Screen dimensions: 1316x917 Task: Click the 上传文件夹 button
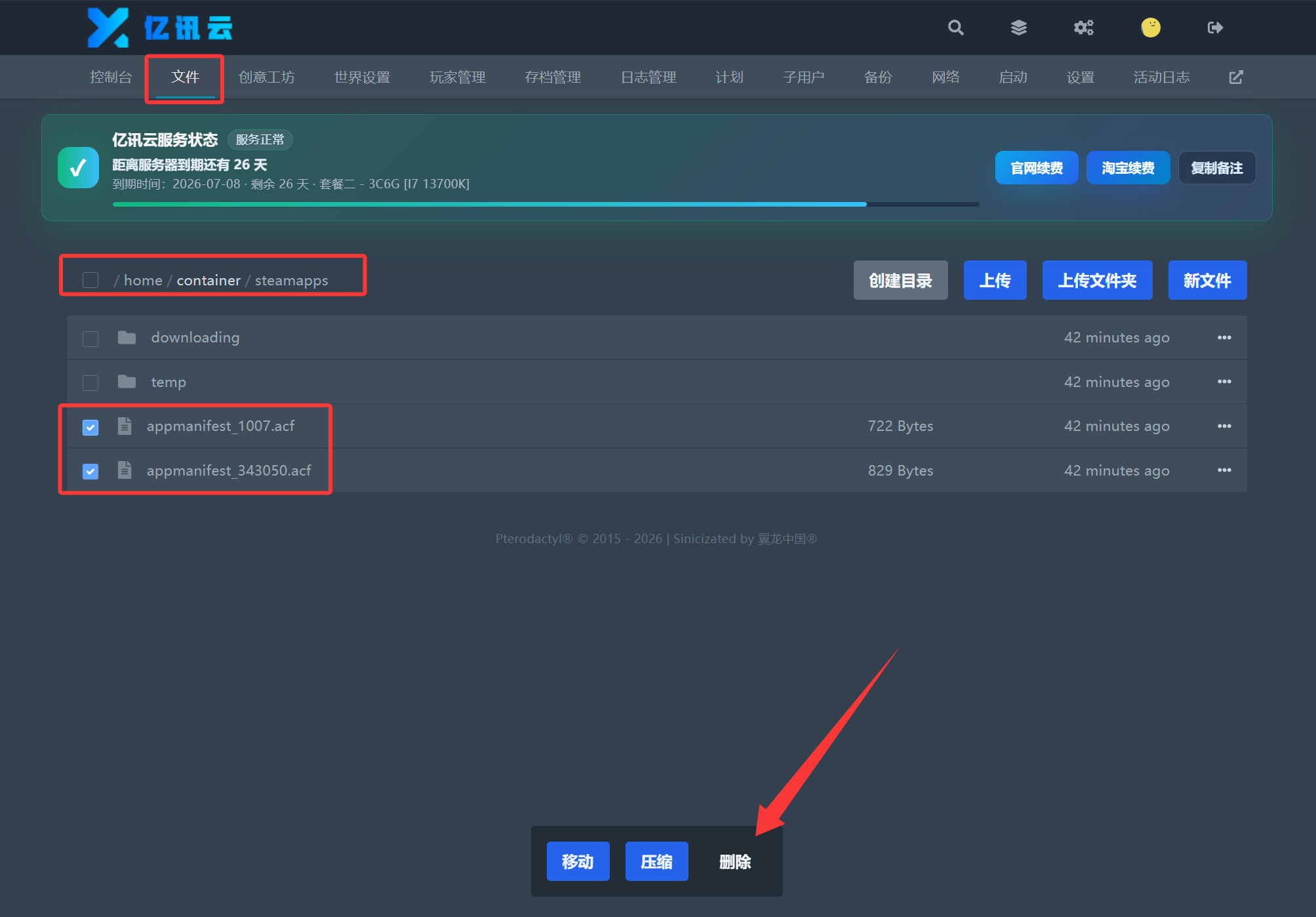point(1097,281)
